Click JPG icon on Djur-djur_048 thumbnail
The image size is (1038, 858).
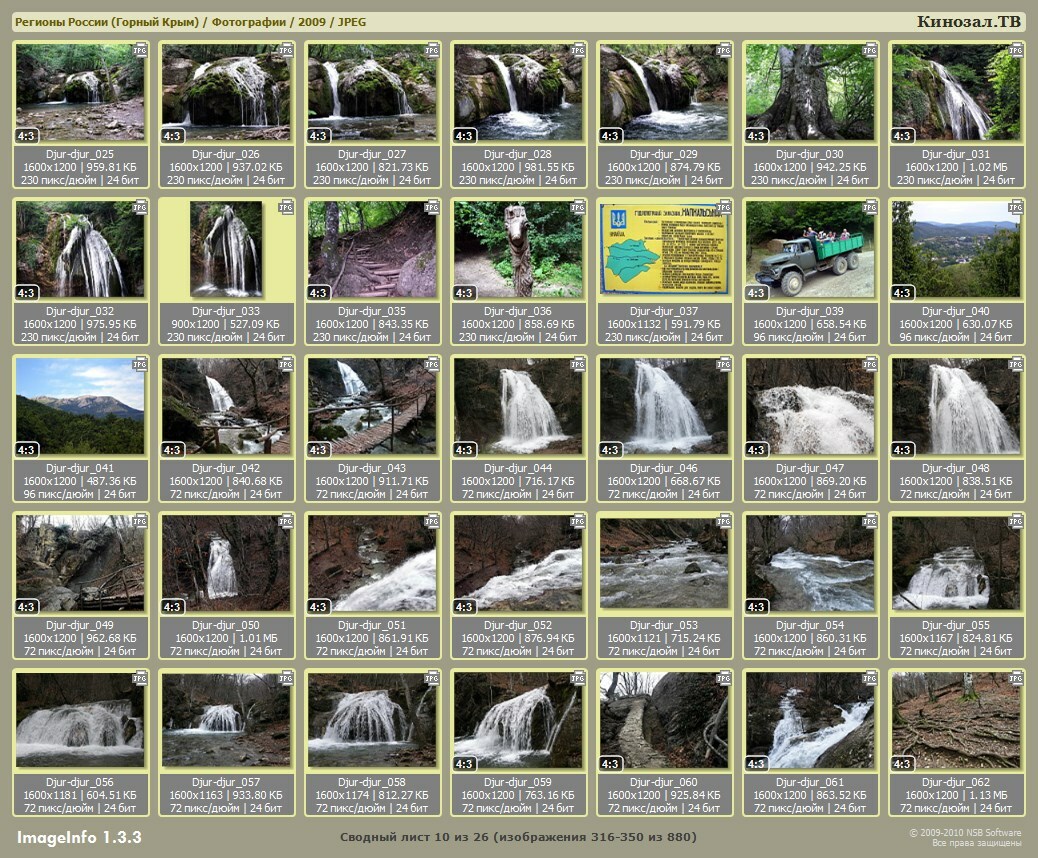pos(1016,365)
